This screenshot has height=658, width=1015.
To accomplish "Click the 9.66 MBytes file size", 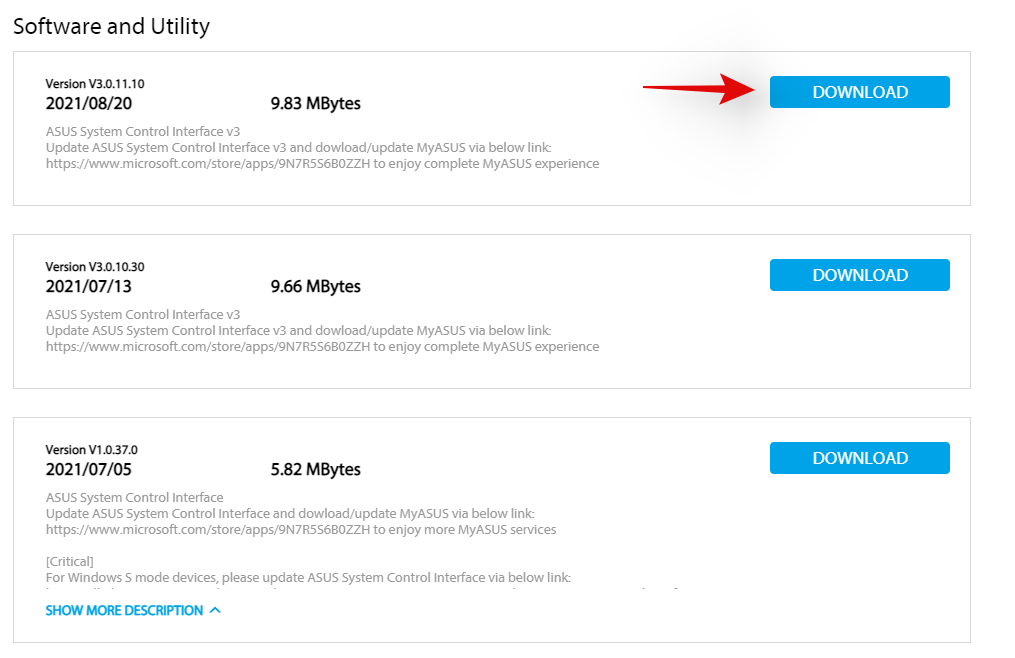I will coord(315,286).
